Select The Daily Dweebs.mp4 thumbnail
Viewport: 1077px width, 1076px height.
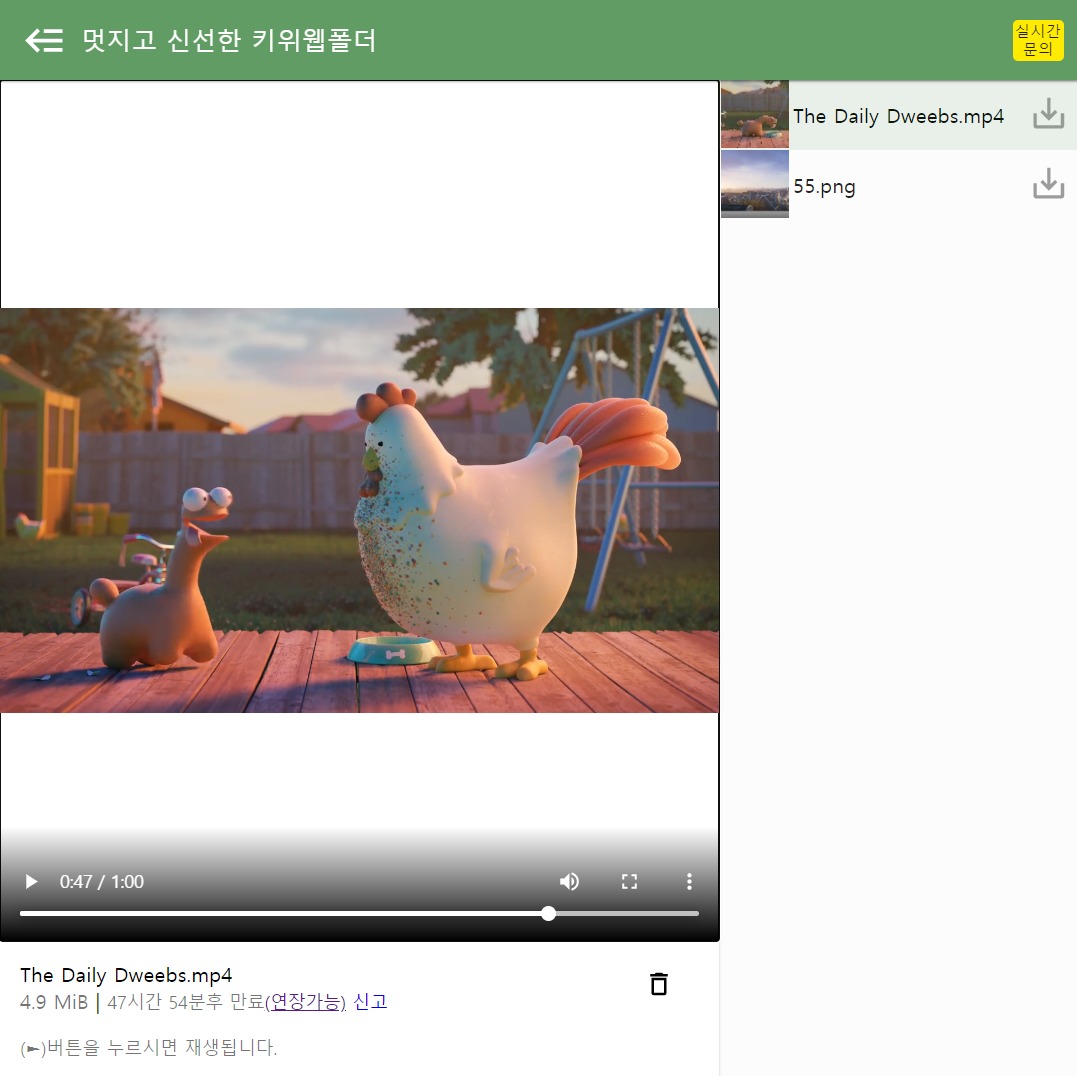point(754,114)
